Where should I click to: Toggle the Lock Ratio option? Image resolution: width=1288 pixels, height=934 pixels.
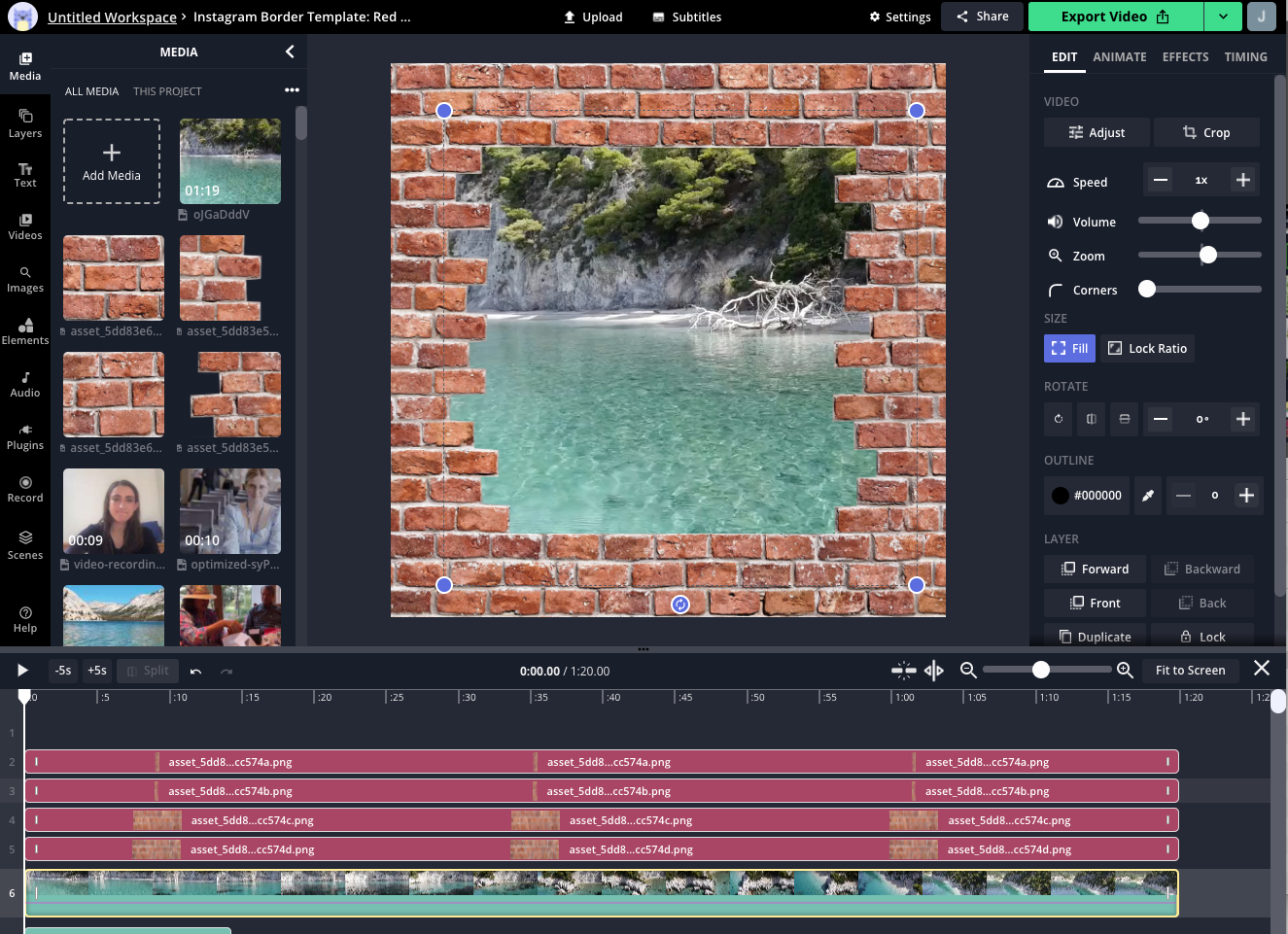point(1147,349)
